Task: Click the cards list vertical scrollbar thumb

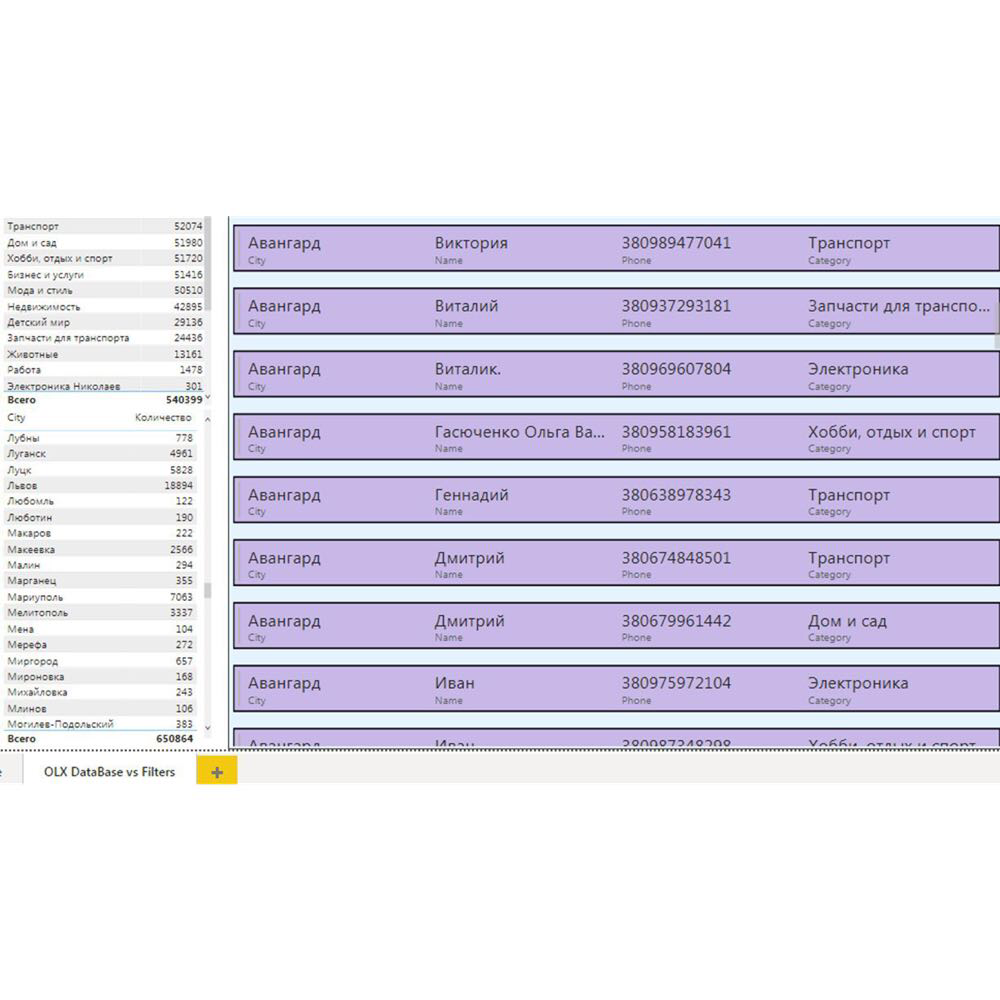Action: (997, 325)
